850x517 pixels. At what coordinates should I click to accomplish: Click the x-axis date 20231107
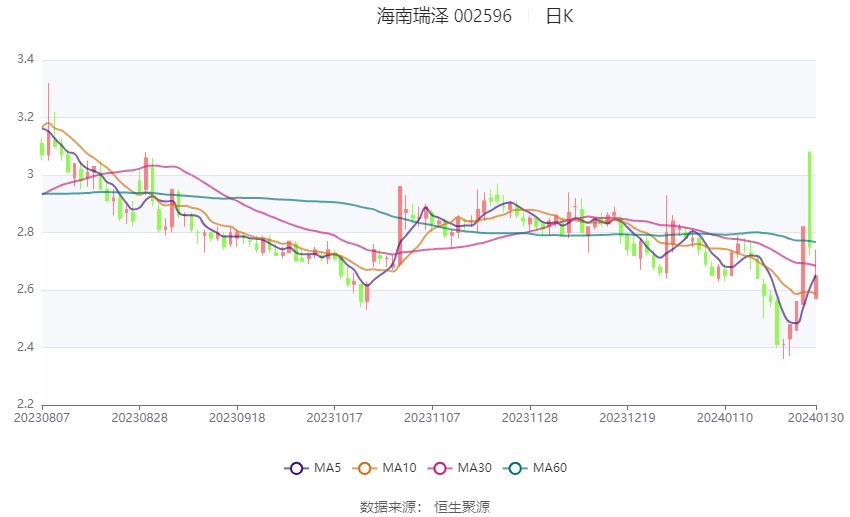tap(432, 418)
